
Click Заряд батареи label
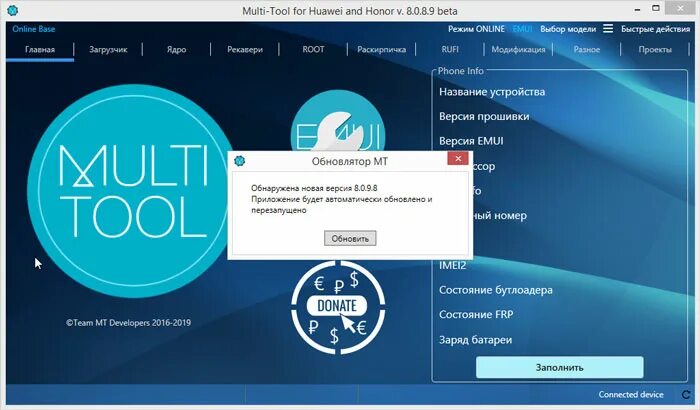point(475,340)
